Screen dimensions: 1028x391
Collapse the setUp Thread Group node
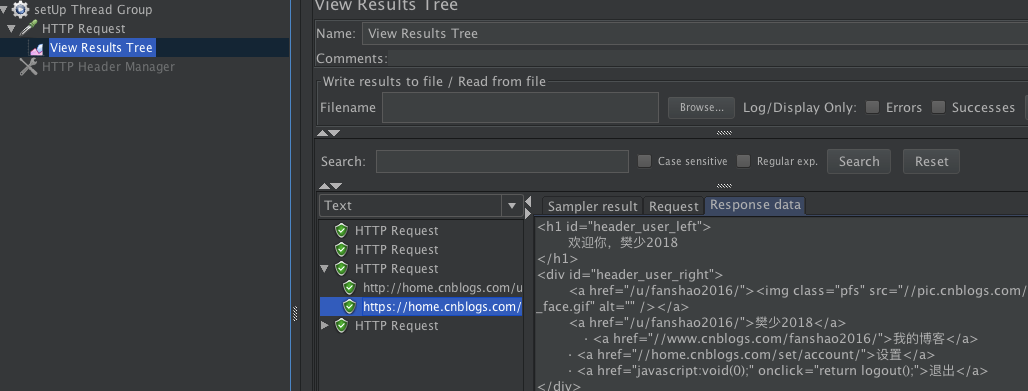[x=4, y=10]
